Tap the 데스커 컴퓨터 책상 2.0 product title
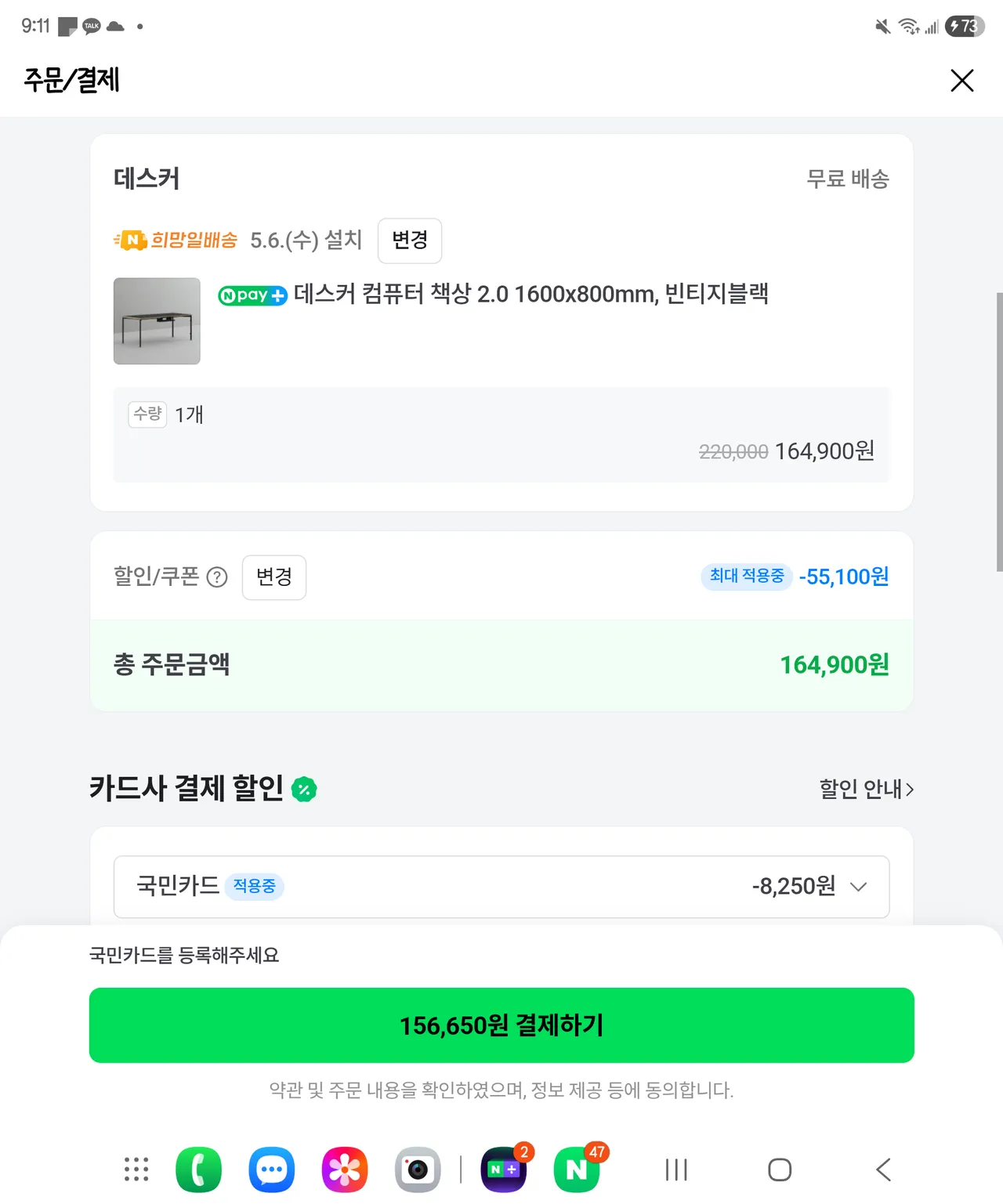The image size is (1003, 1204). point(530,295)
